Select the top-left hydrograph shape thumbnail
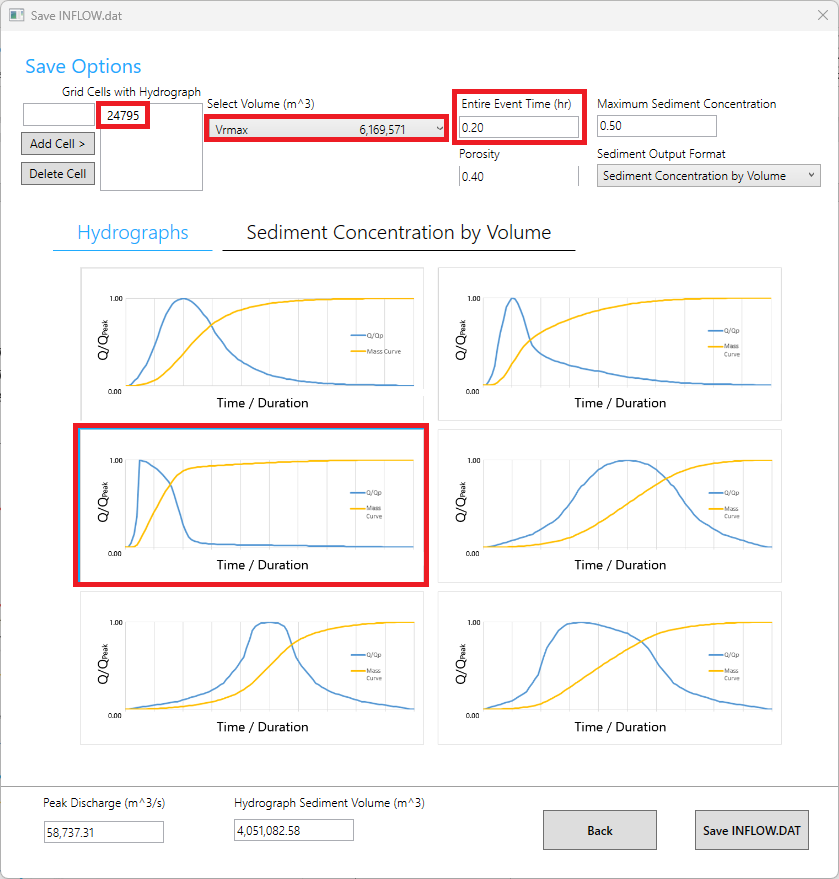The width and height of the screenshot is (839, 879). [x=252, y=344]
